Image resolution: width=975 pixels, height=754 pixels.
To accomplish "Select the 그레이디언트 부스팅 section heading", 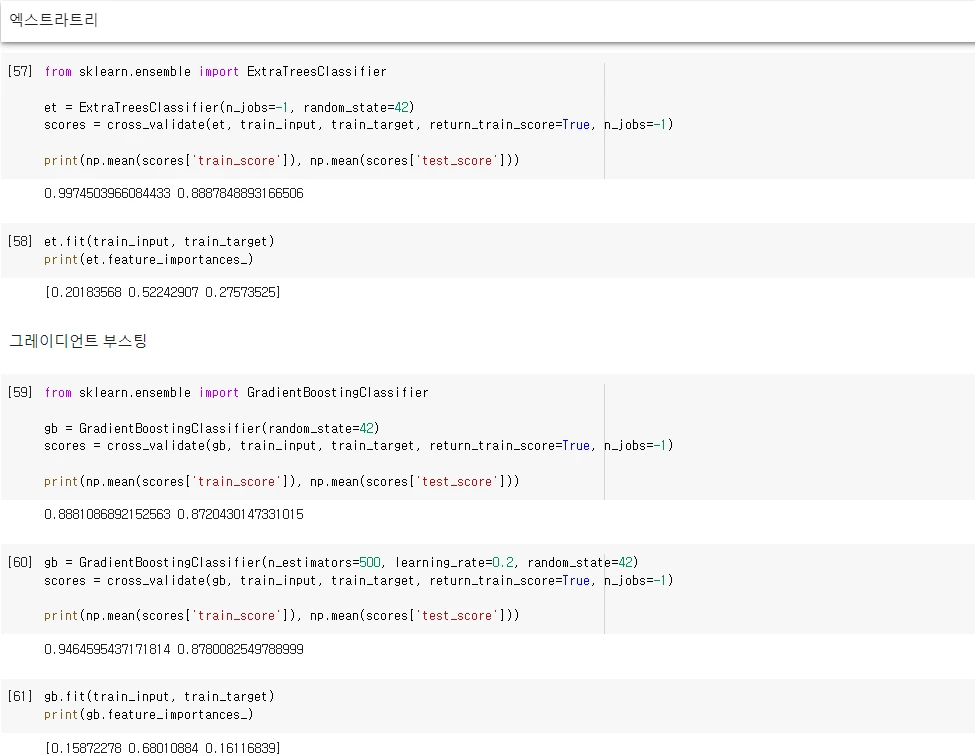I will coord(78,341).
